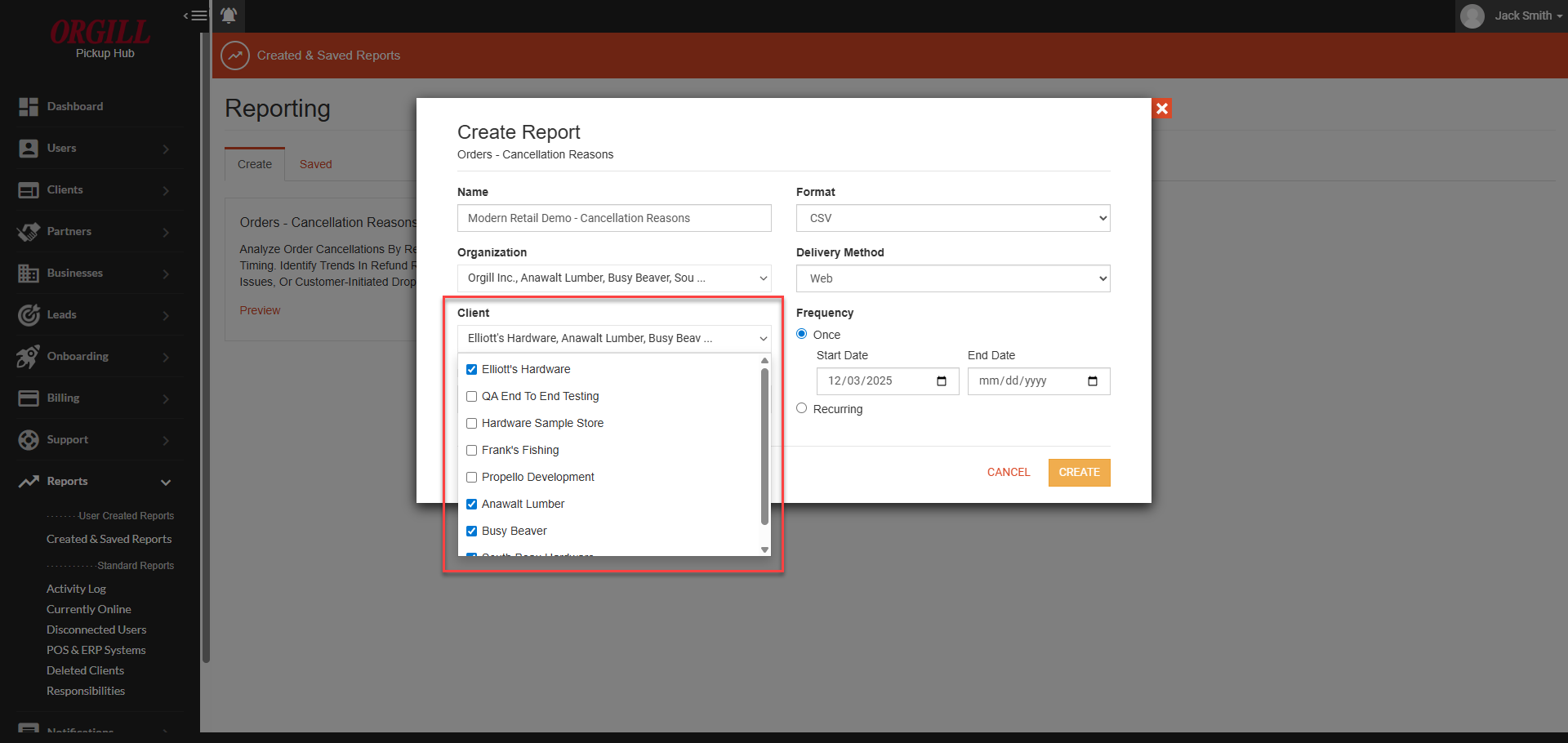
Task: Click the Created & Saved Reports header icon
Action: pyautogui.click(x=235, y=56)
